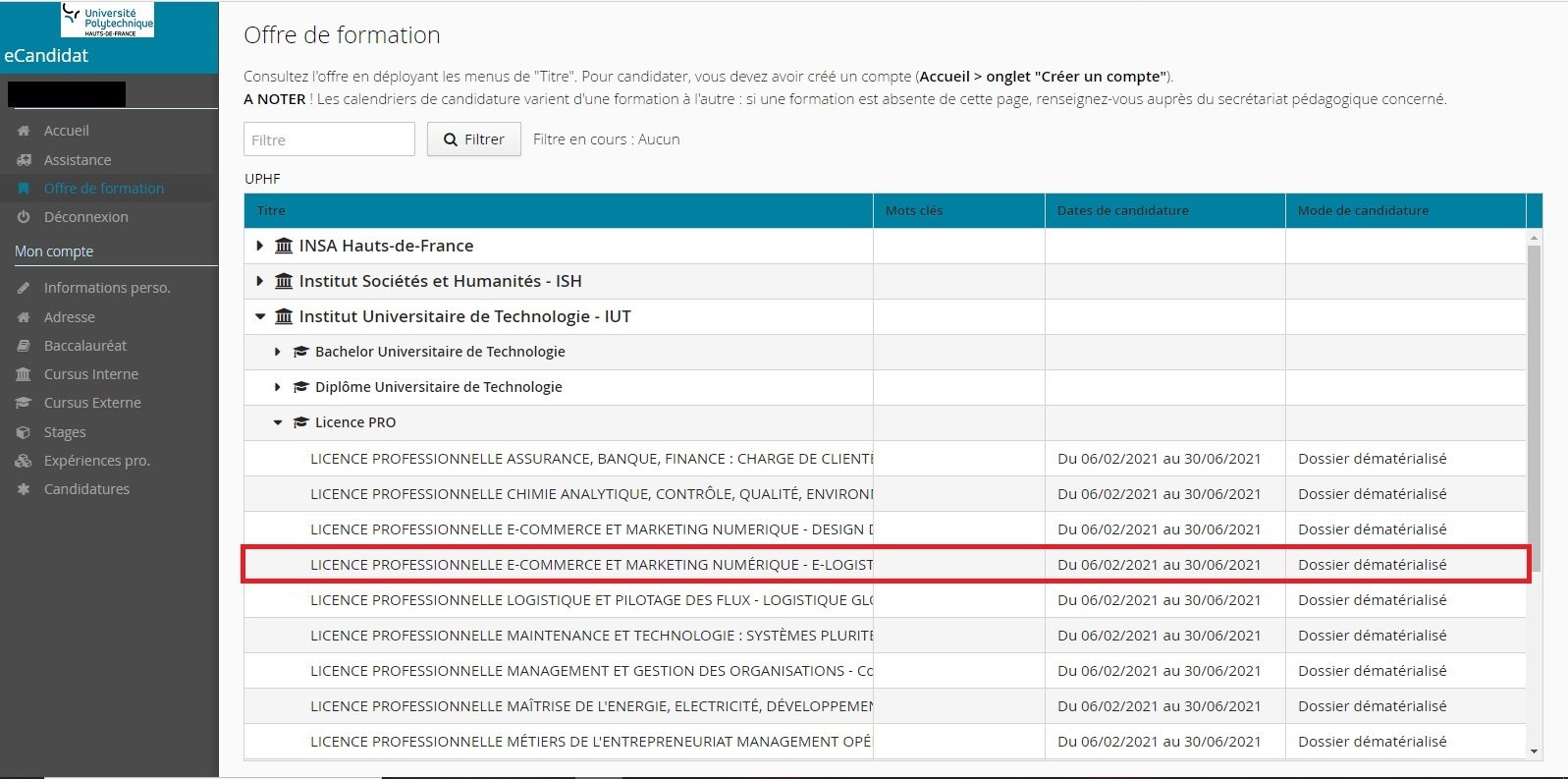Image resolution: width=1568 pixels, height=779 pixels.
Task: Click the institution icon beside Cursus Interne
Action: coord(24,374)
